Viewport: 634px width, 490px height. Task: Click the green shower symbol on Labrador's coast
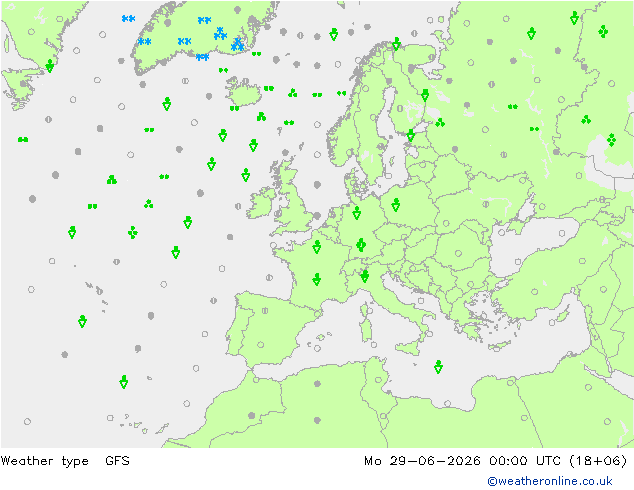click(50, 66)
